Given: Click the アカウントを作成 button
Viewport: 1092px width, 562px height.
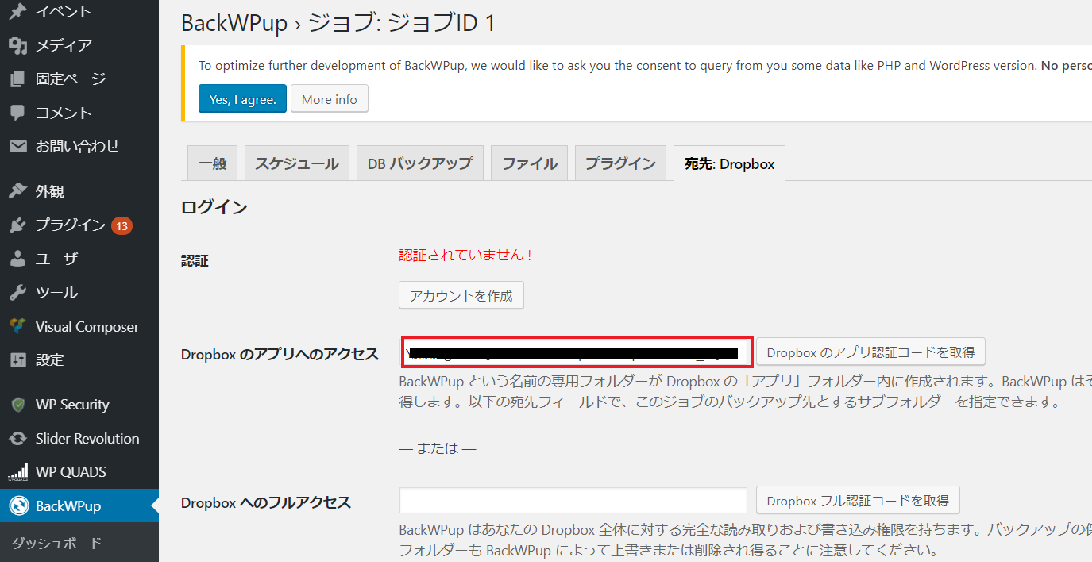Looking at the screenshot, I should 460,296.
